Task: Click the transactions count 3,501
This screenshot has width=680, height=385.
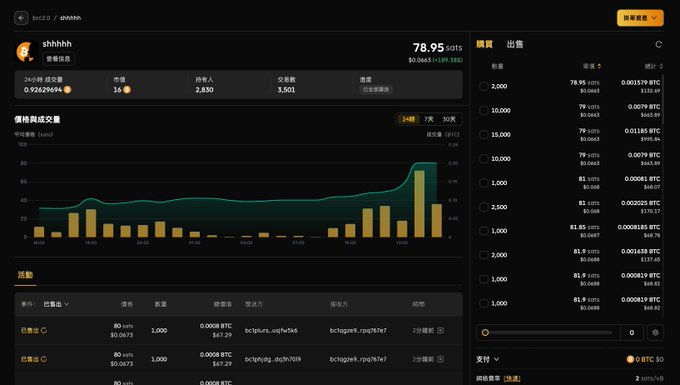Action: (286, 90)
